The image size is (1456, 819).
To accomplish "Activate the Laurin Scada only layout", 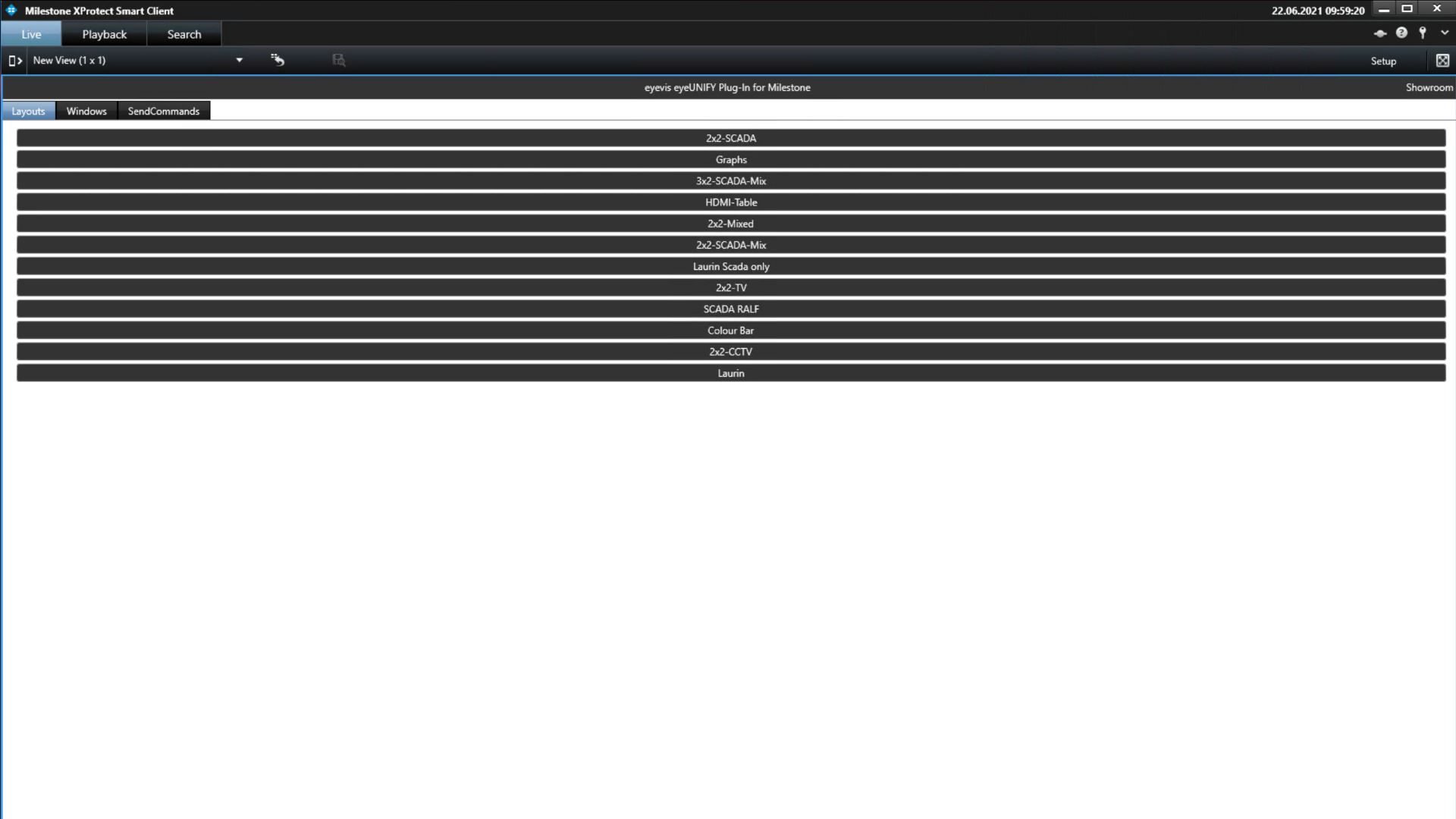I will 731,266.
